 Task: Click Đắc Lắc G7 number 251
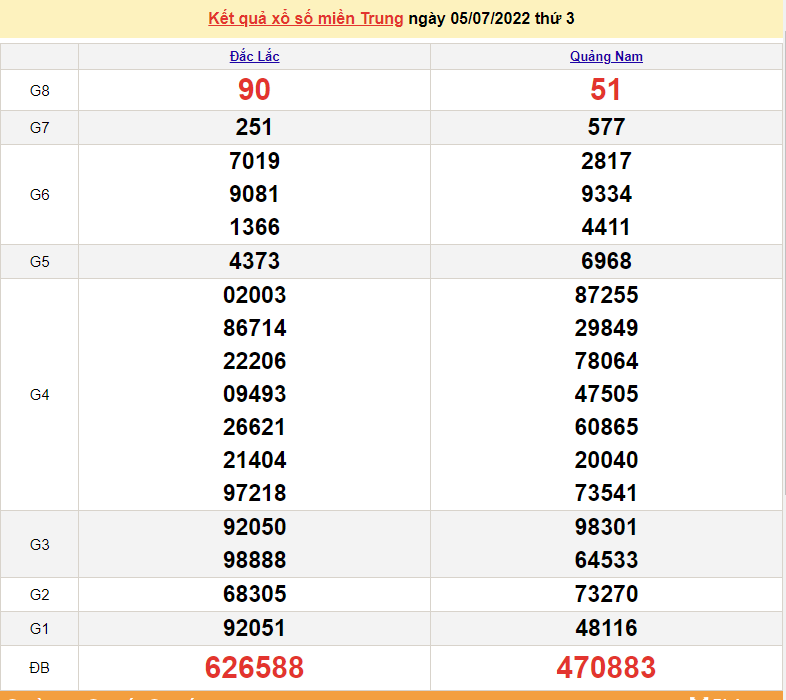coord(254,127)
